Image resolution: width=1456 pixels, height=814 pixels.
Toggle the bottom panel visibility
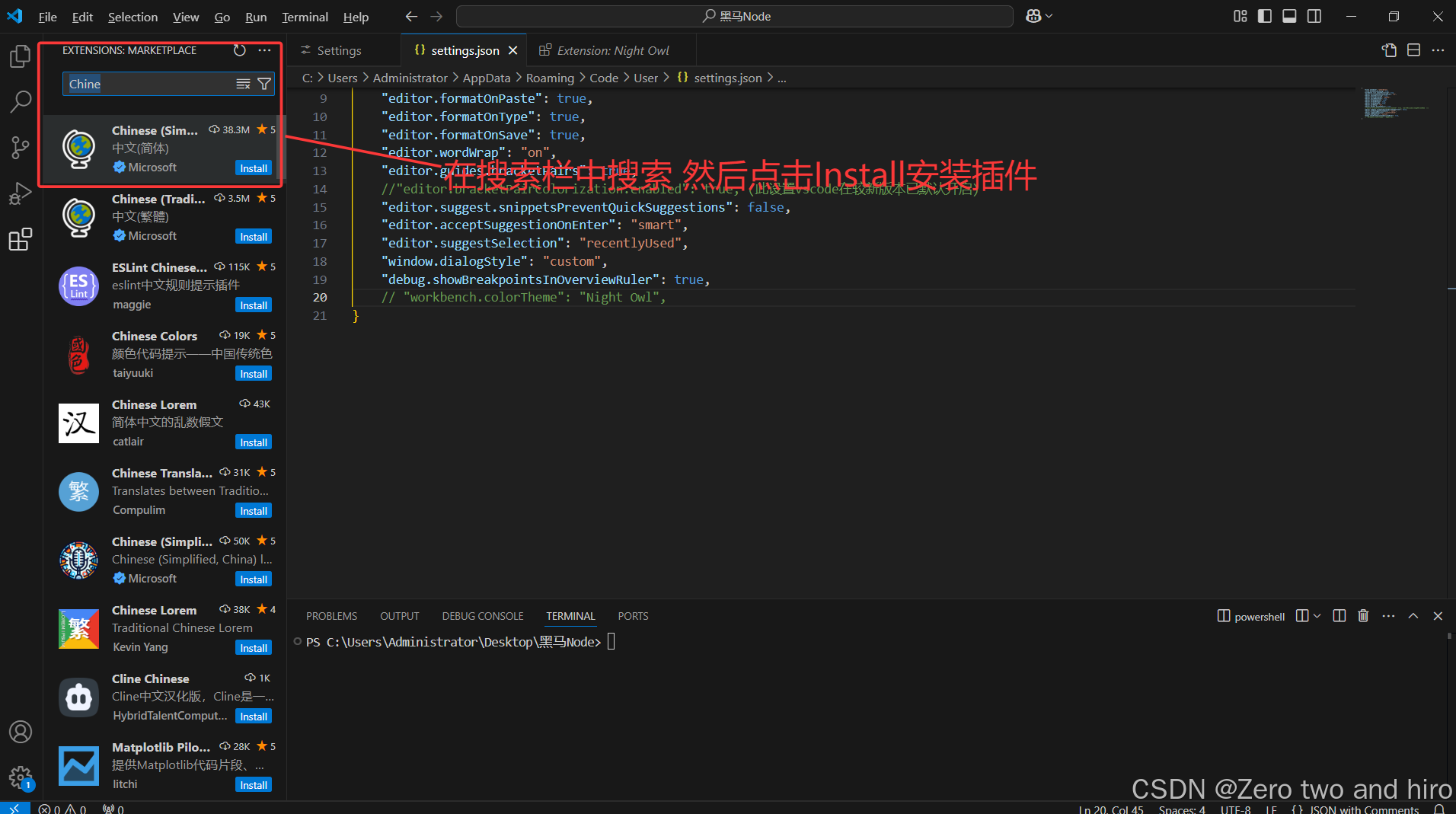pos(1289,16)
